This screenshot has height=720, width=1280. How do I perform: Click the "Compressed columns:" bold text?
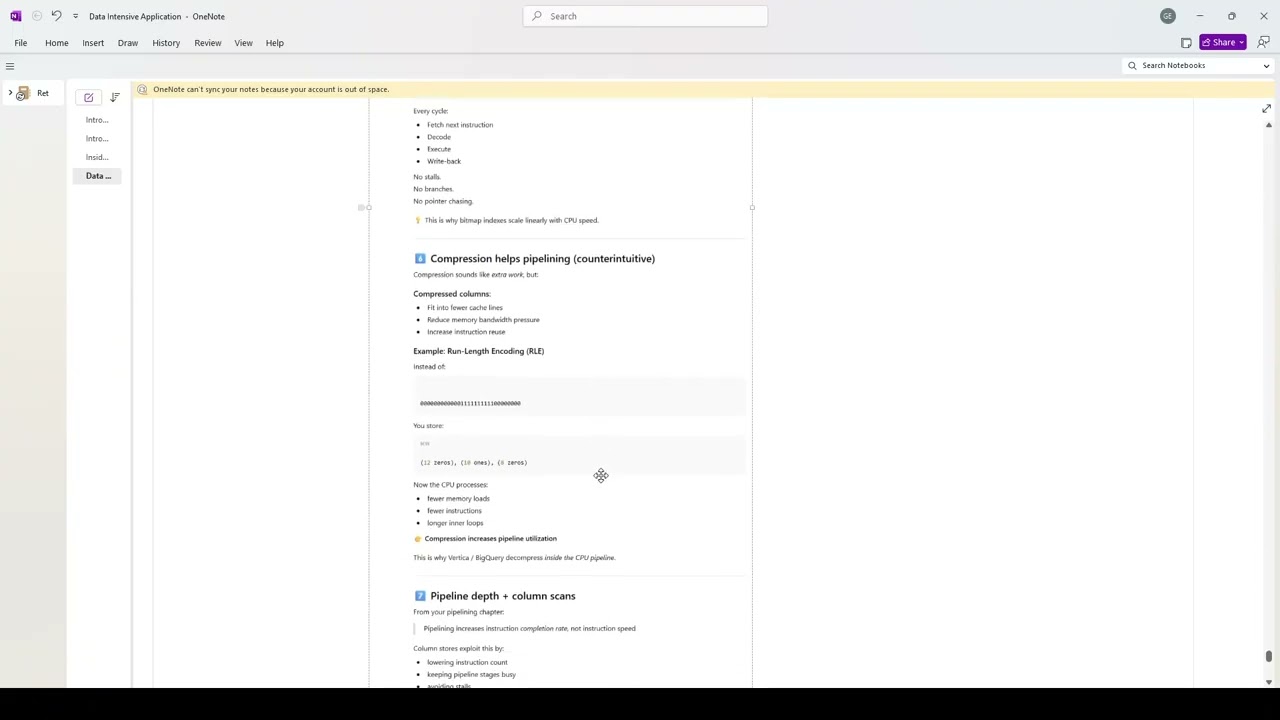[x=452, y=294]
